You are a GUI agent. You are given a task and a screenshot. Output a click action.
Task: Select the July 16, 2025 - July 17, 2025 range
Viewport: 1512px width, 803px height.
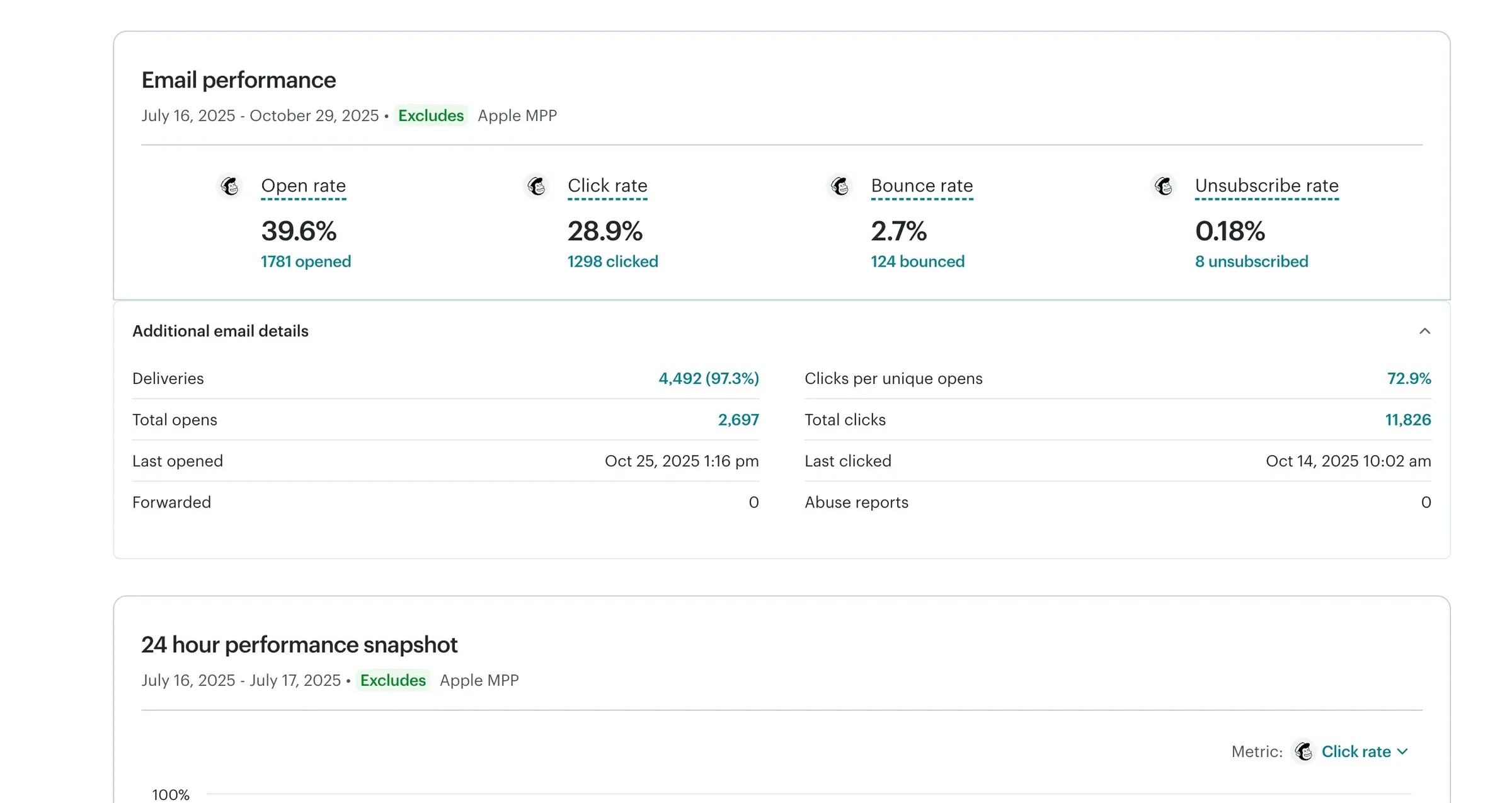(x=241, y=680)
